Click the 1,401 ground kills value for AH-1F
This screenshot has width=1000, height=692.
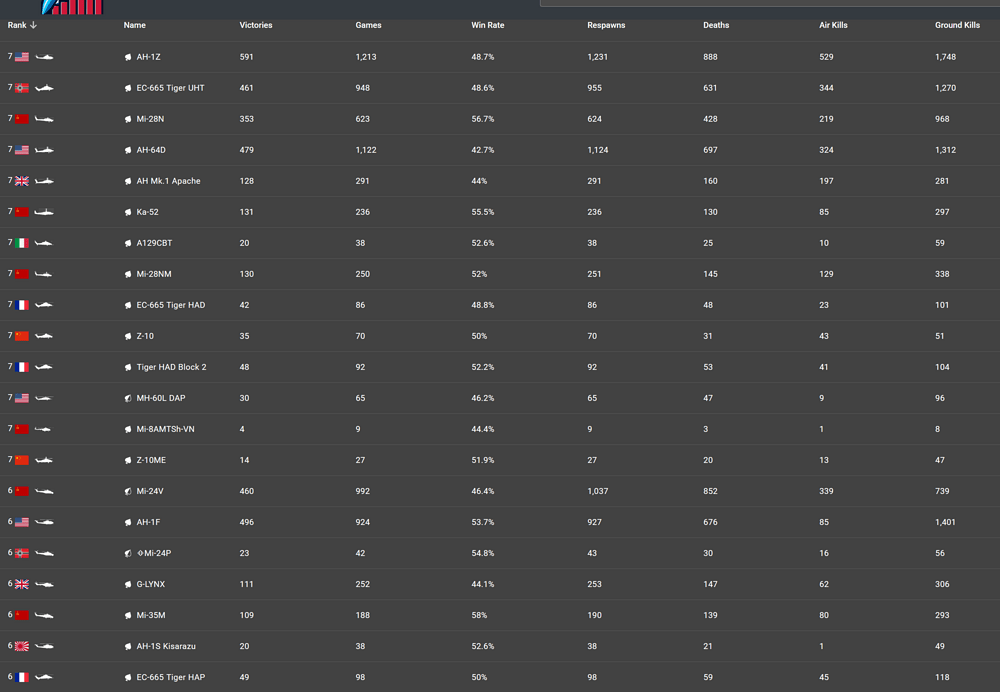945,522
